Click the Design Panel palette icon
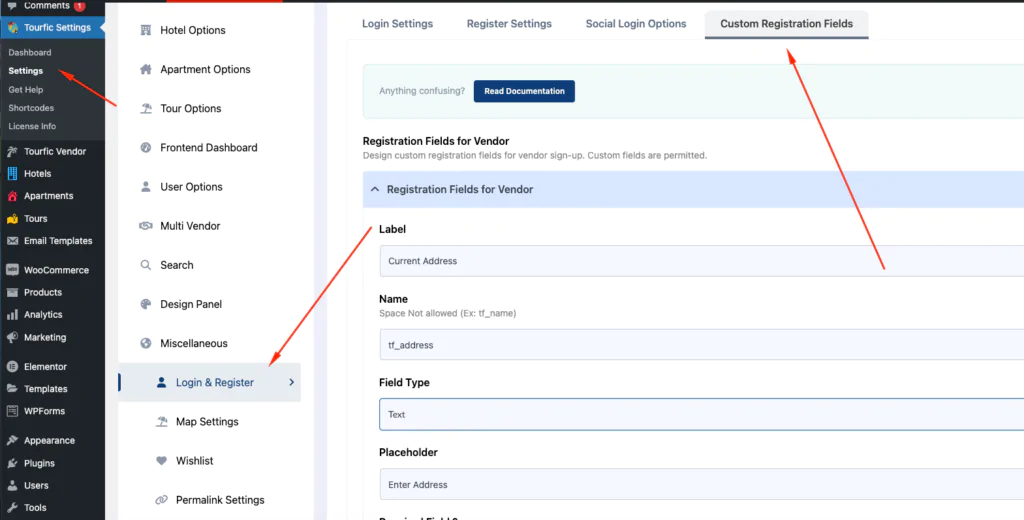The height and width of the screenshot is (520, 1024). [146, 304]
